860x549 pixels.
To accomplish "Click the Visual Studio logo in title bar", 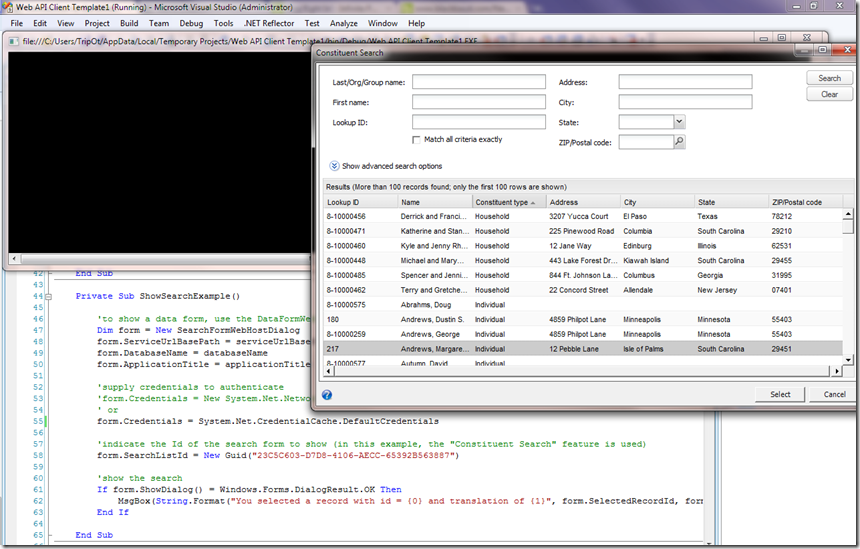I will (x=8, y=7).
